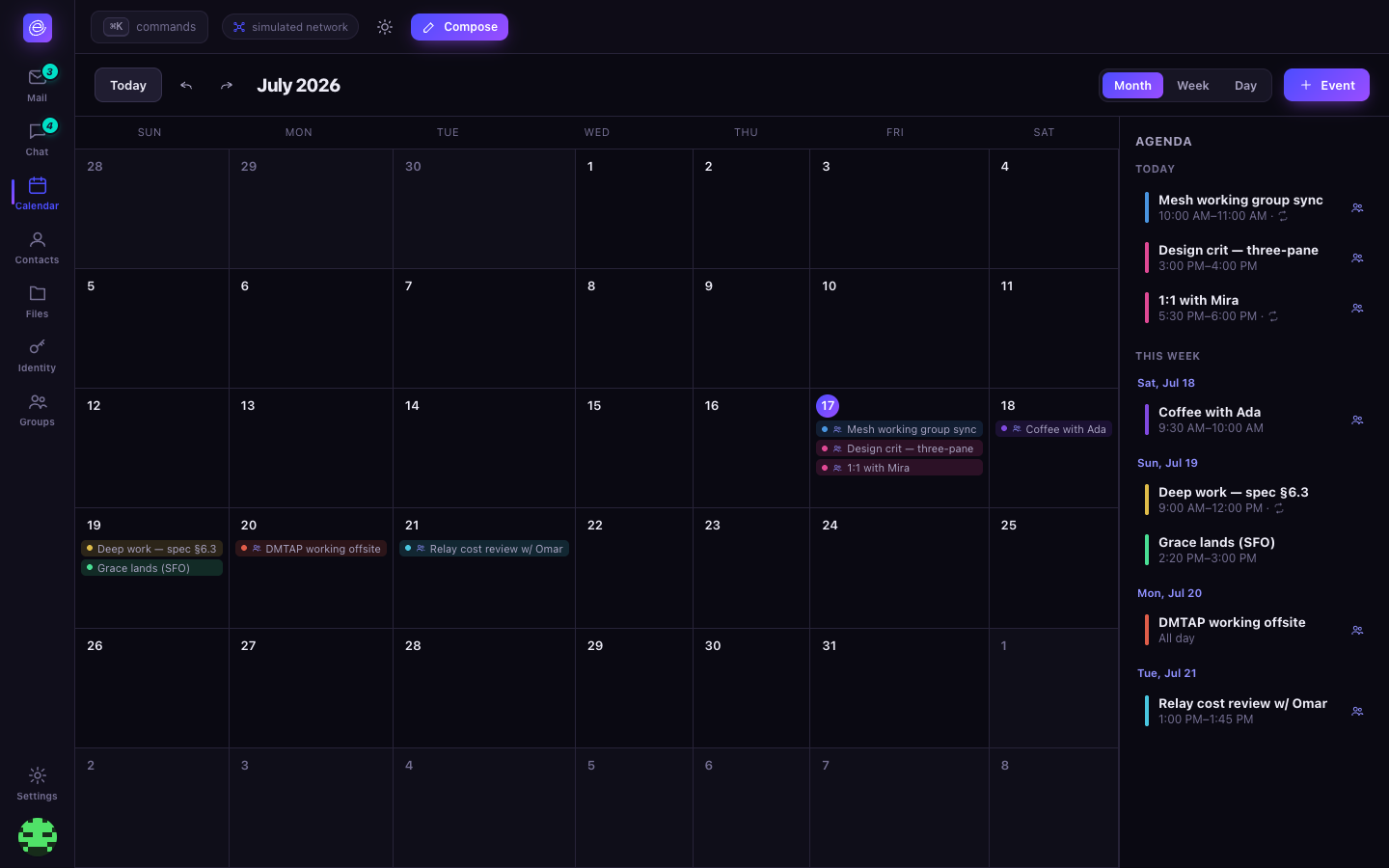Go to next month arrow
1389x868 pixels.
click(227, 85)
